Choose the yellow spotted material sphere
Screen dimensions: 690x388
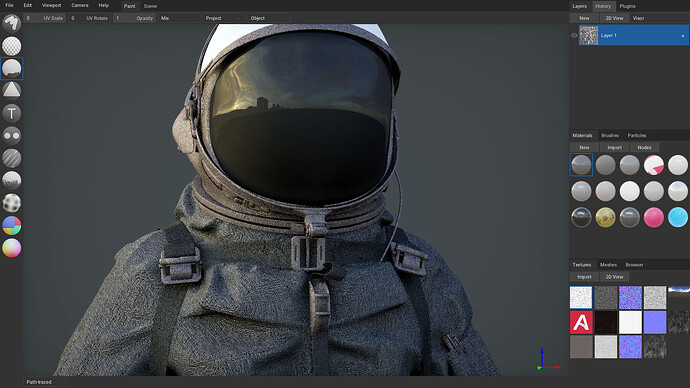click(x=606, y=217)
